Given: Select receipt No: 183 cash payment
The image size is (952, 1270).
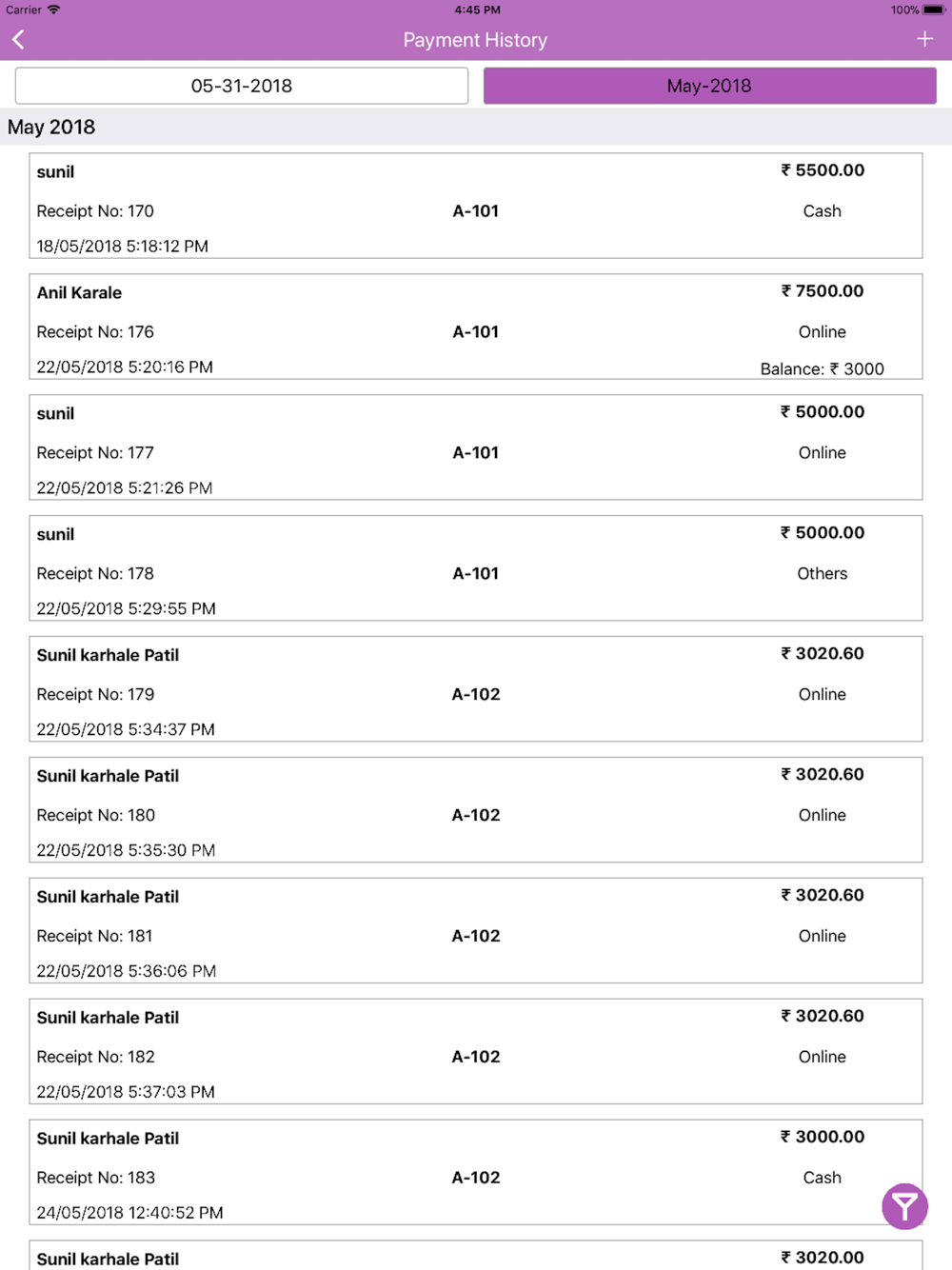Looking at the screenshot, I should (476, 1173).
